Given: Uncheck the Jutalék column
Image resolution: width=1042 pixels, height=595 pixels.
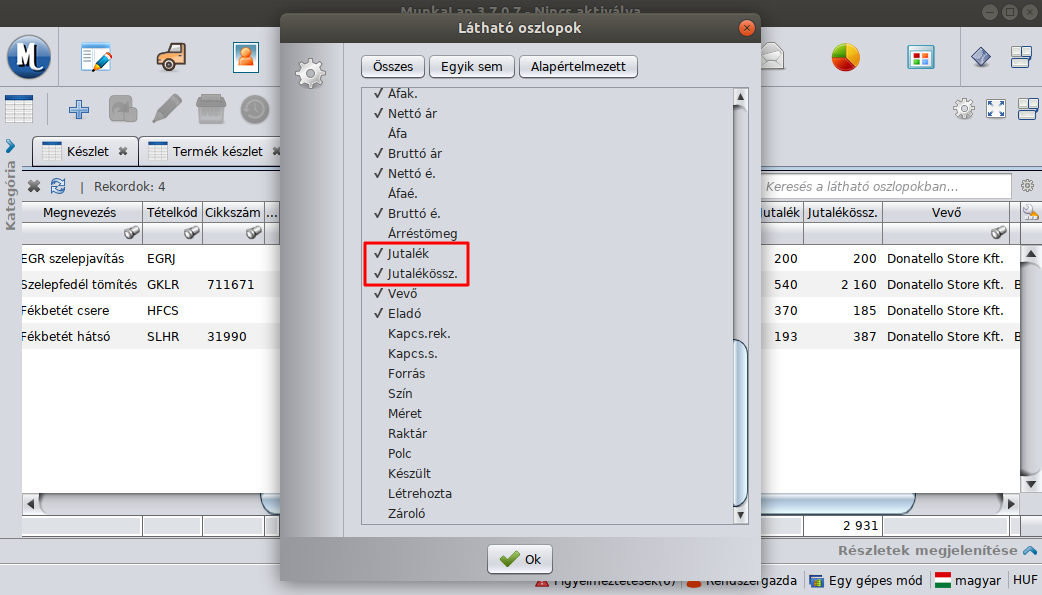Looking at the screenshot, I should [408, 254].
